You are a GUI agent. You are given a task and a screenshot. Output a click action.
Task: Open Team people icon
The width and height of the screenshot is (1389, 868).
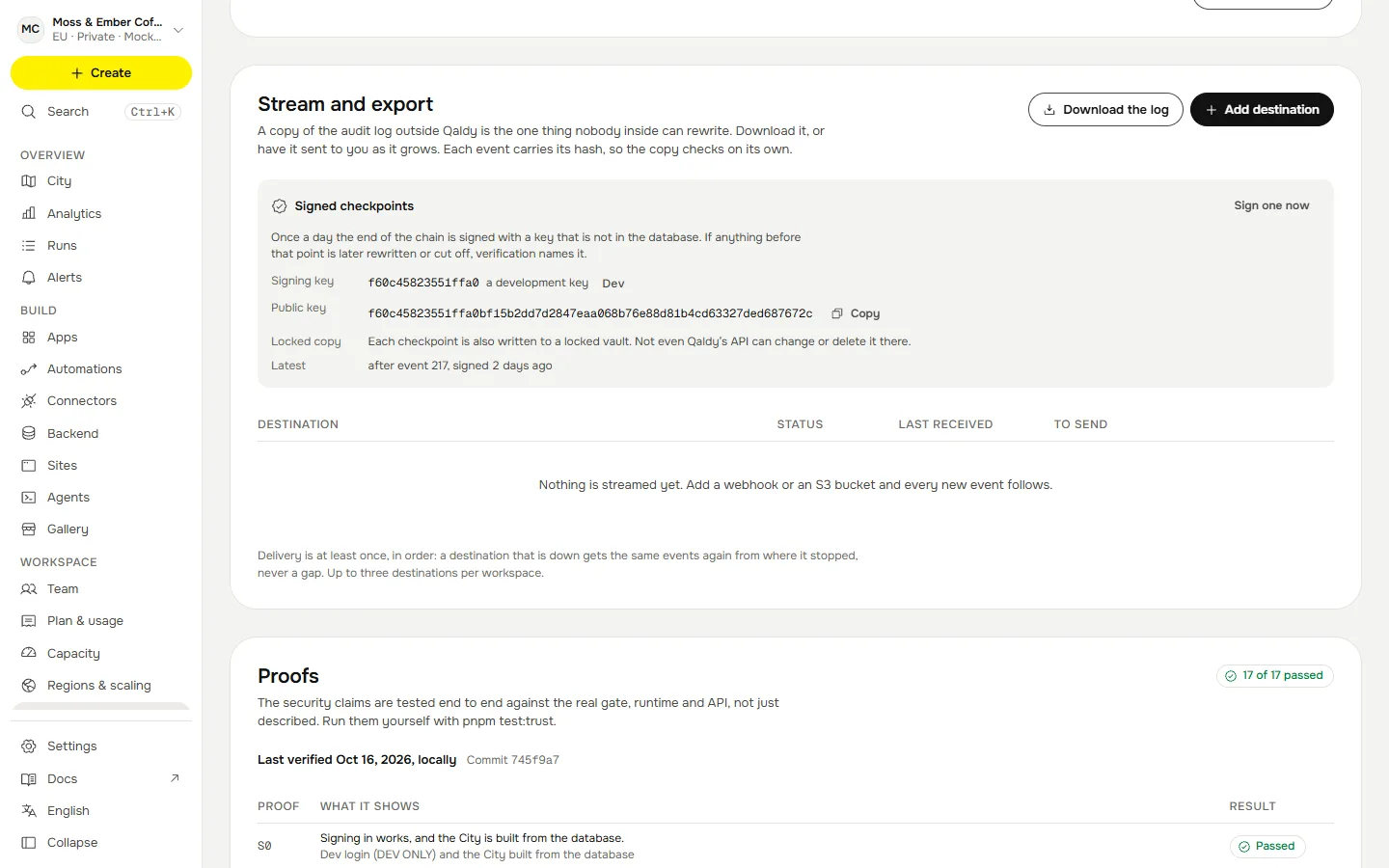pyautogui.click(x=29, y=589)
